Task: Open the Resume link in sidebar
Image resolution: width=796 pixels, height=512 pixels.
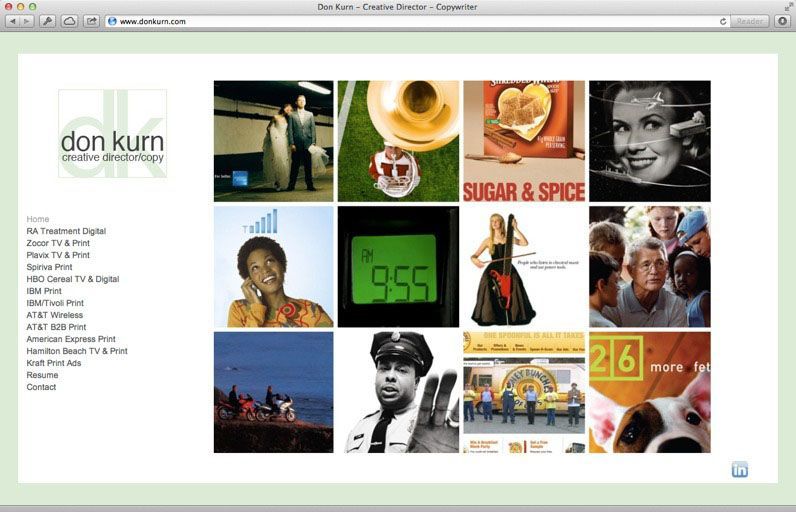Action: 42,375
